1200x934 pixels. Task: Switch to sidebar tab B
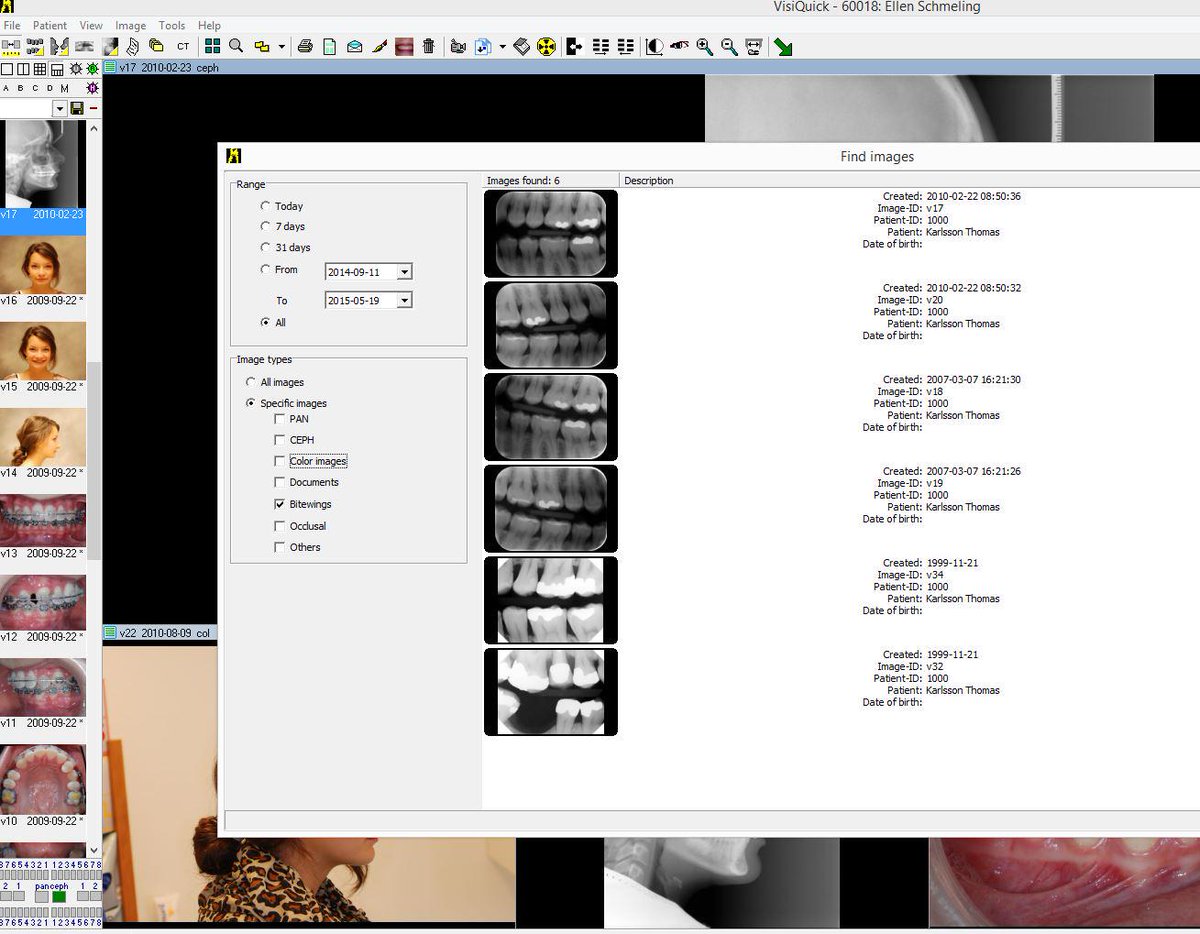tap(21, 88)
